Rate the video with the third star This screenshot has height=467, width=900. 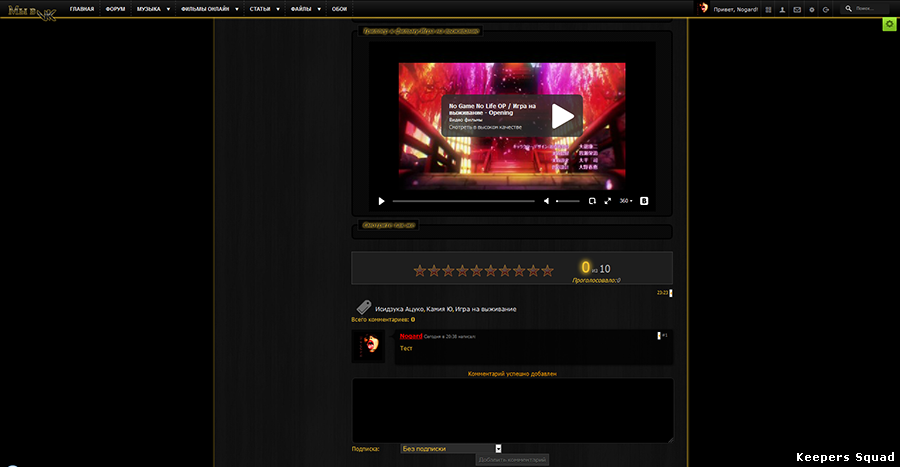pos(448,270)
